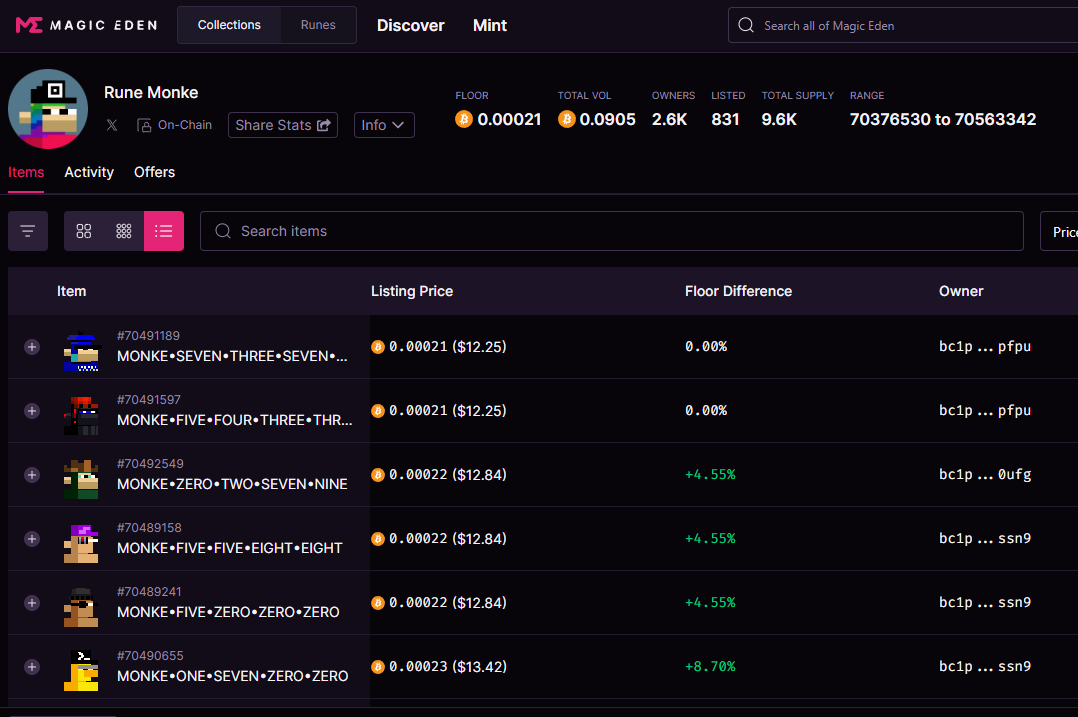Image resolution: width=1078 pixels, height=717 pixels.
Task: Click the global search magnifier icon
Action: pyautogui.click(x=746, y=25)
